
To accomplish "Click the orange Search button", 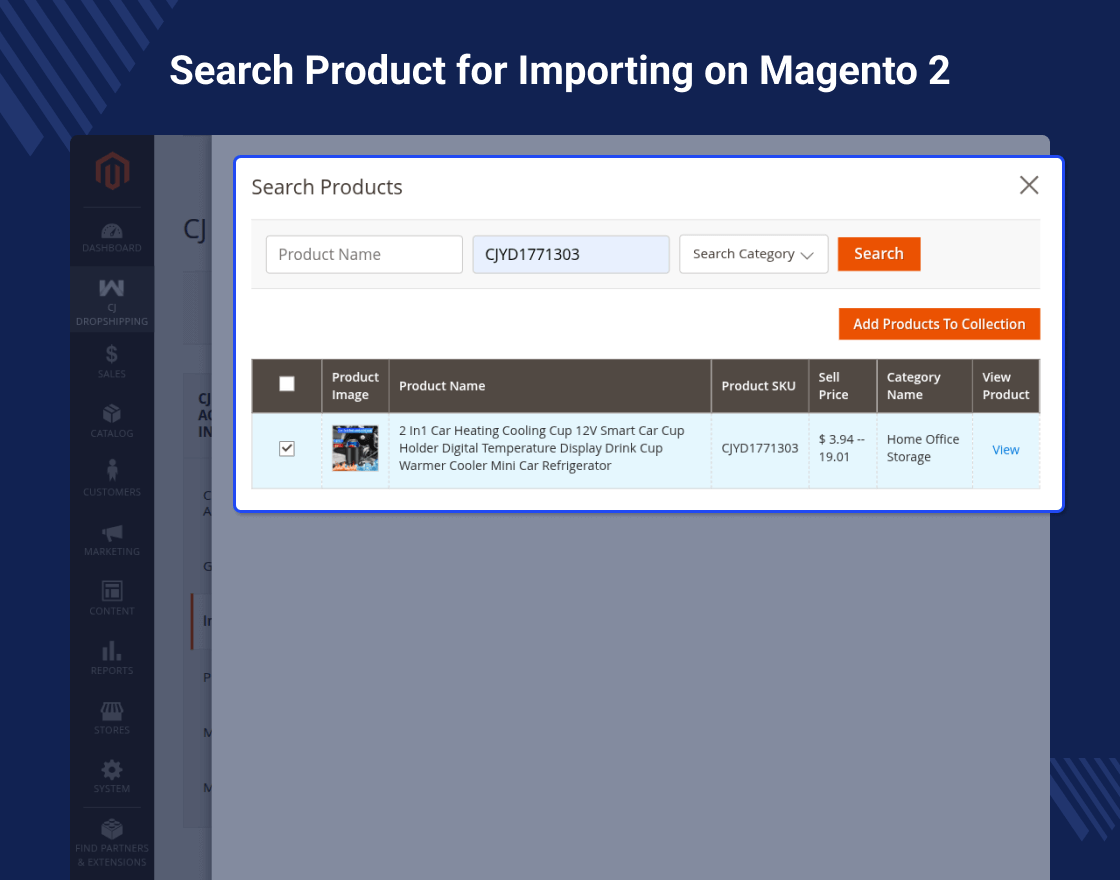I will pos(879,254).
